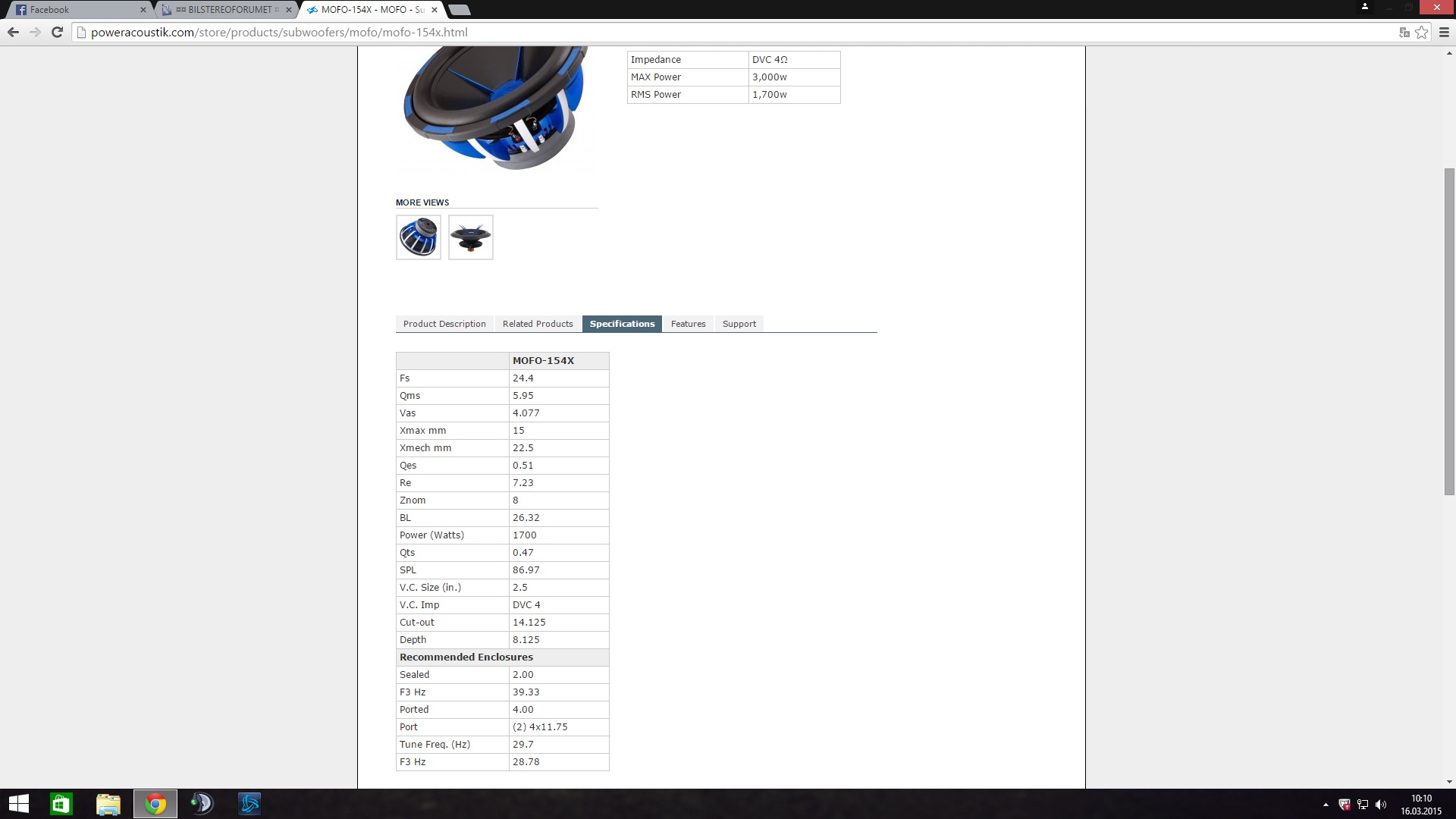
Task: Open the taskbar clock and date
Action: point(1421,805)
